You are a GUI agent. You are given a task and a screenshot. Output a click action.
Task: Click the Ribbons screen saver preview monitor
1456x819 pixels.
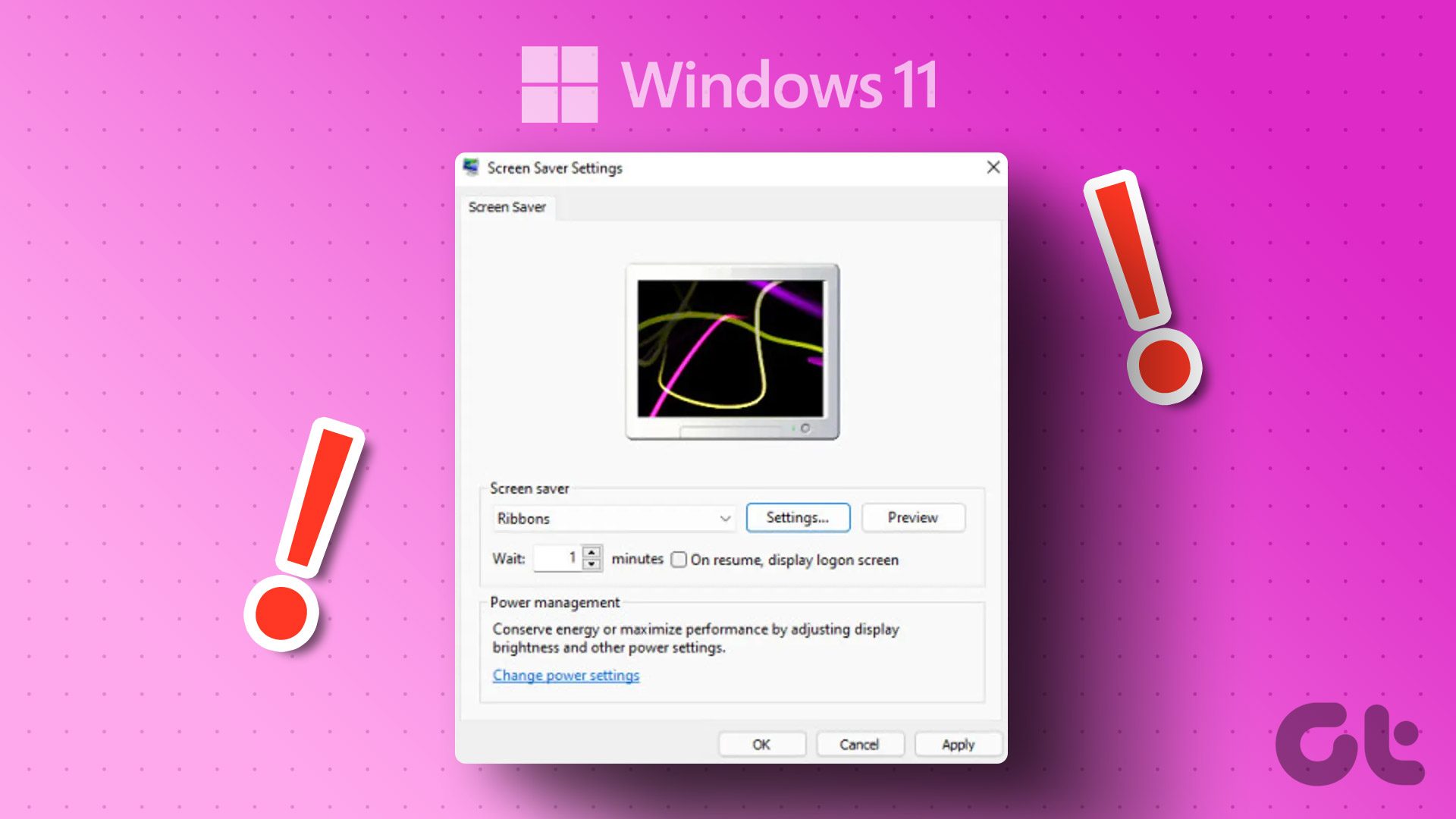click(x=732, y=351)
